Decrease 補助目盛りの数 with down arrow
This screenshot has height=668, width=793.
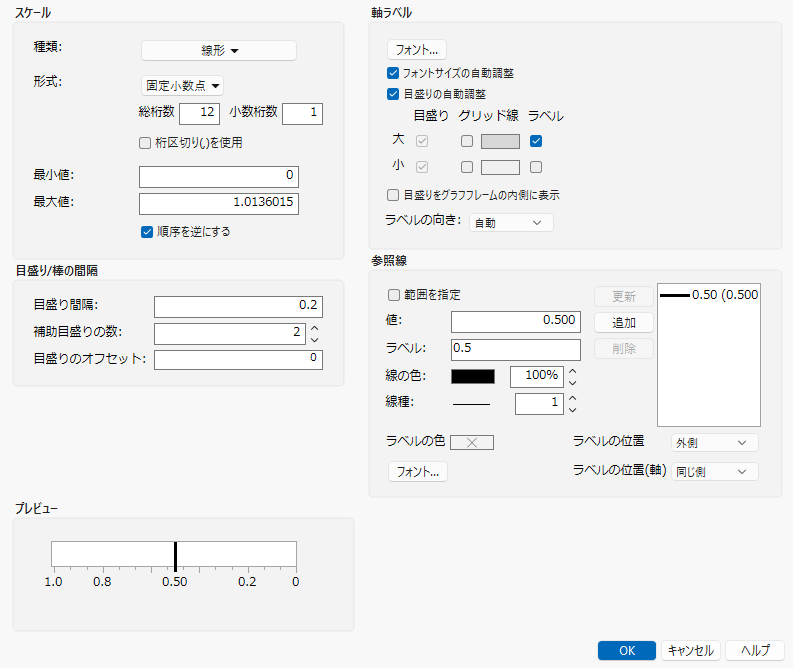(315, 340)
